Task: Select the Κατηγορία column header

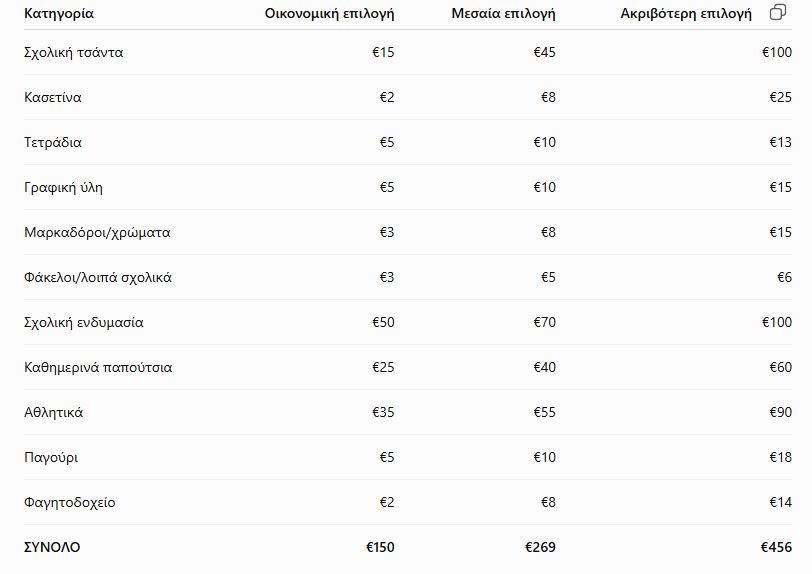Action: [x=59, y=13]
